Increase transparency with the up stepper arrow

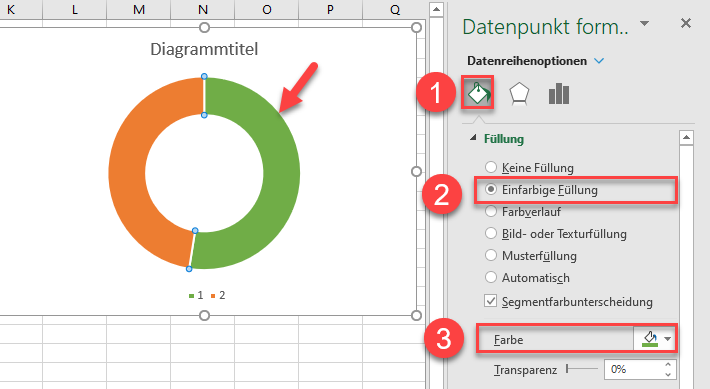[x=668, y=365]
